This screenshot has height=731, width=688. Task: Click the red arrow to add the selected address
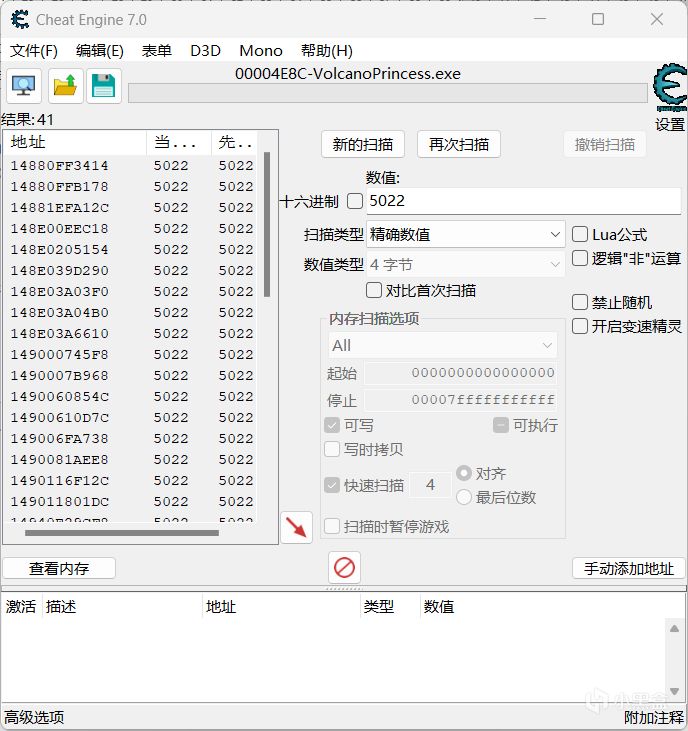tap(296, 527)
